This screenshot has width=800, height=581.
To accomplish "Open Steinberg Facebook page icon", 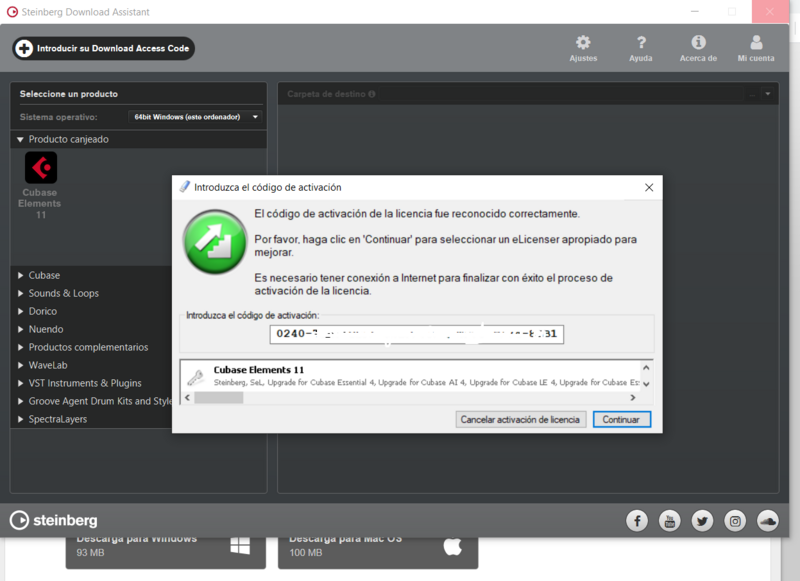I will point(637,521).
